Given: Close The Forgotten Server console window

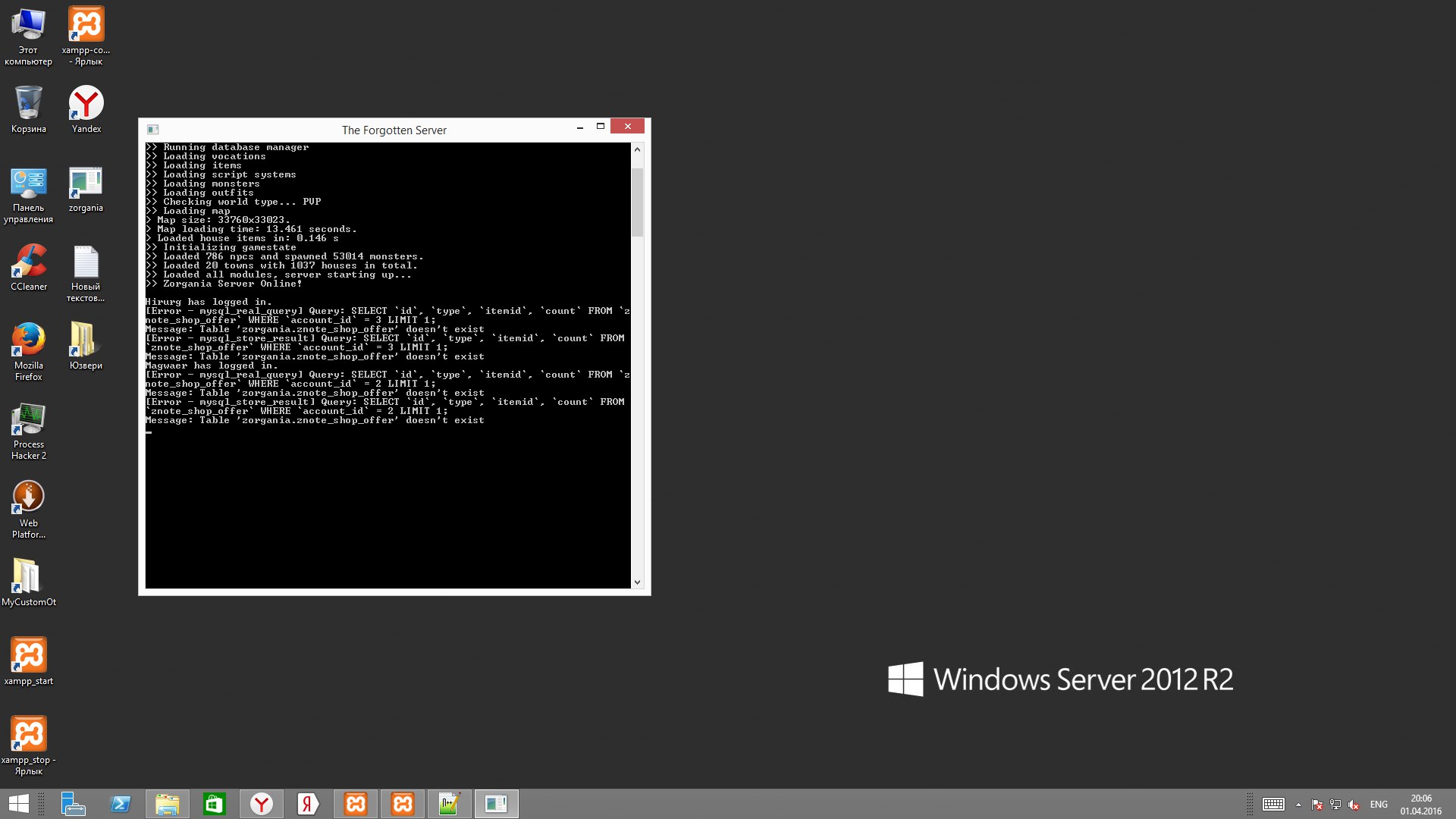Looking at the screenshot, I should [x=627, y=127].
